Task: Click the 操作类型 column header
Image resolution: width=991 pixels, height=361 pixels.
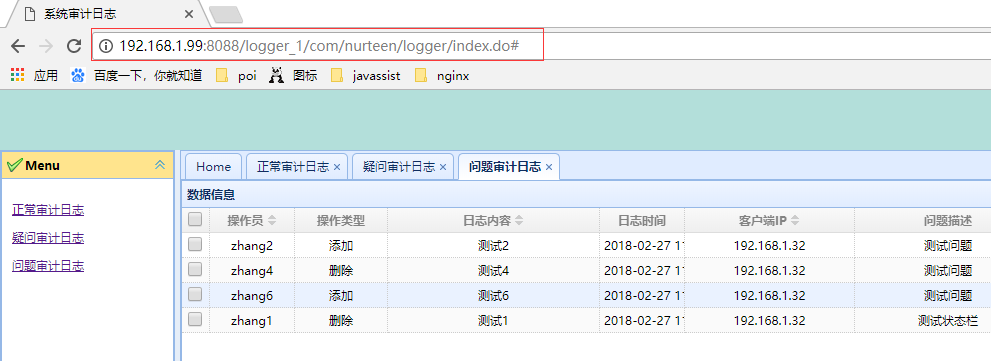Action: point(341,221)
